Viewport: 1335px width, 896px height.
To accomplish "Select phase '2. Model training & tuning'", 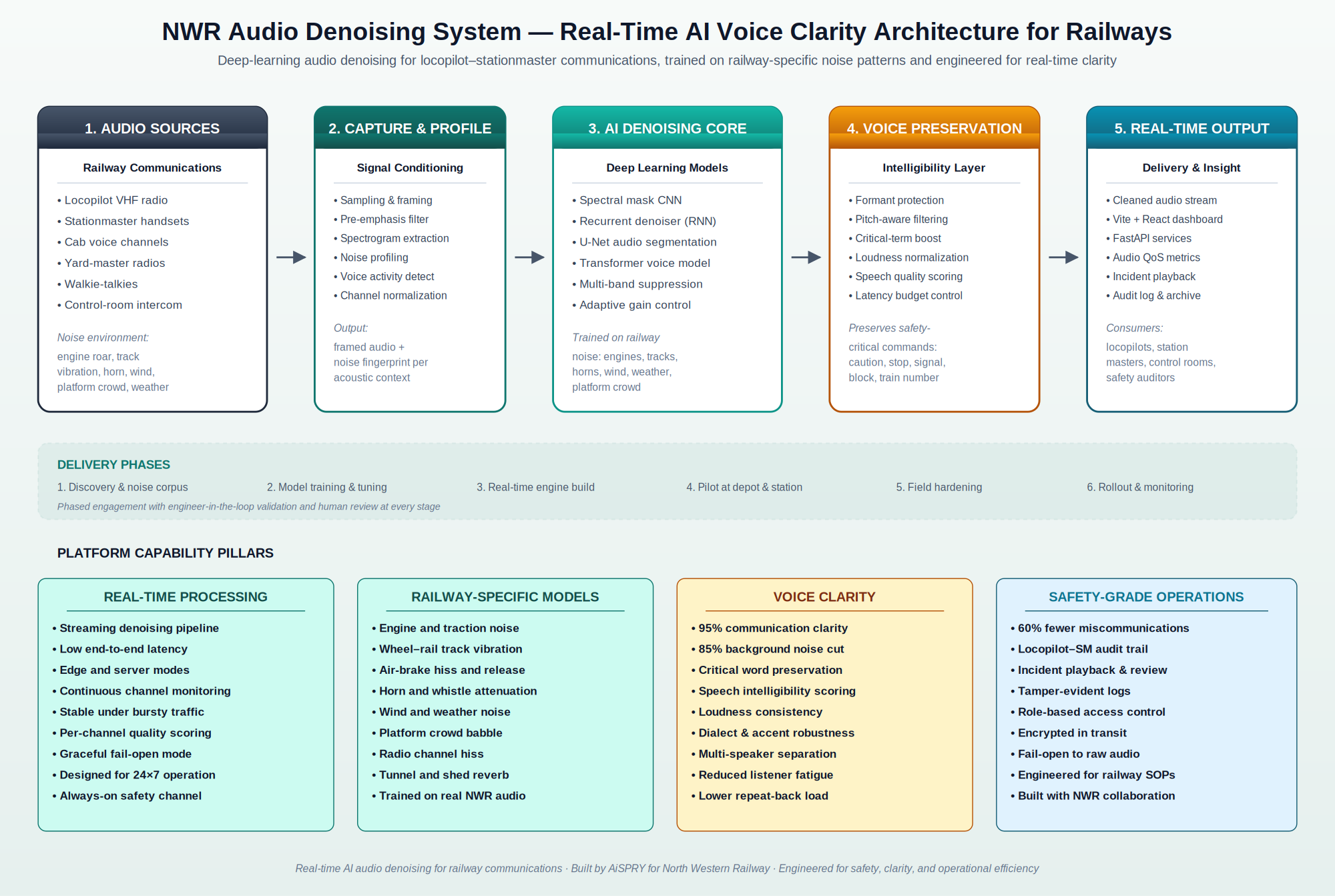I will tap(326, 487).
